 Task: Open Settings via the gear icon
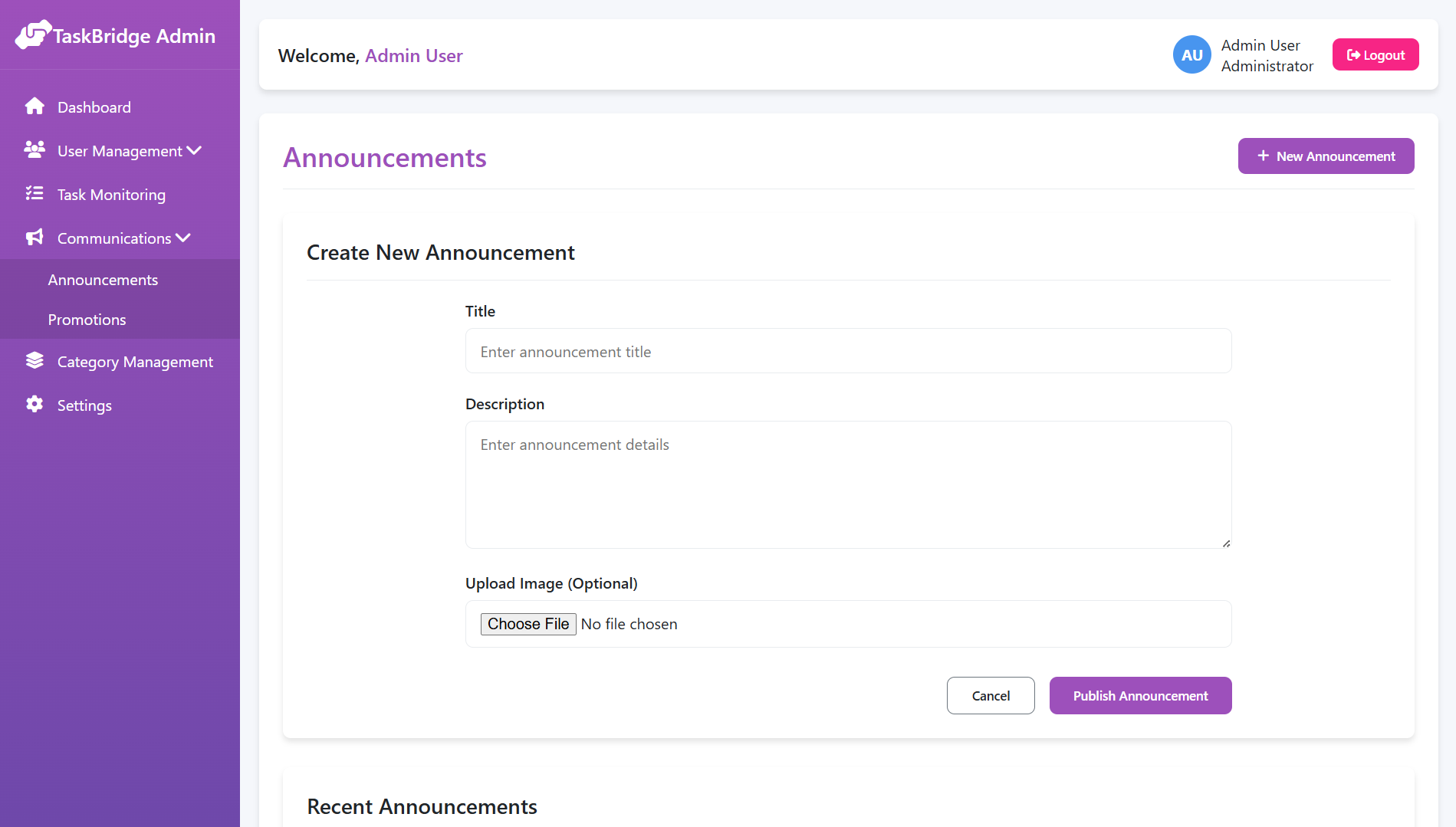pyautogui.click(x=35, y=405)
